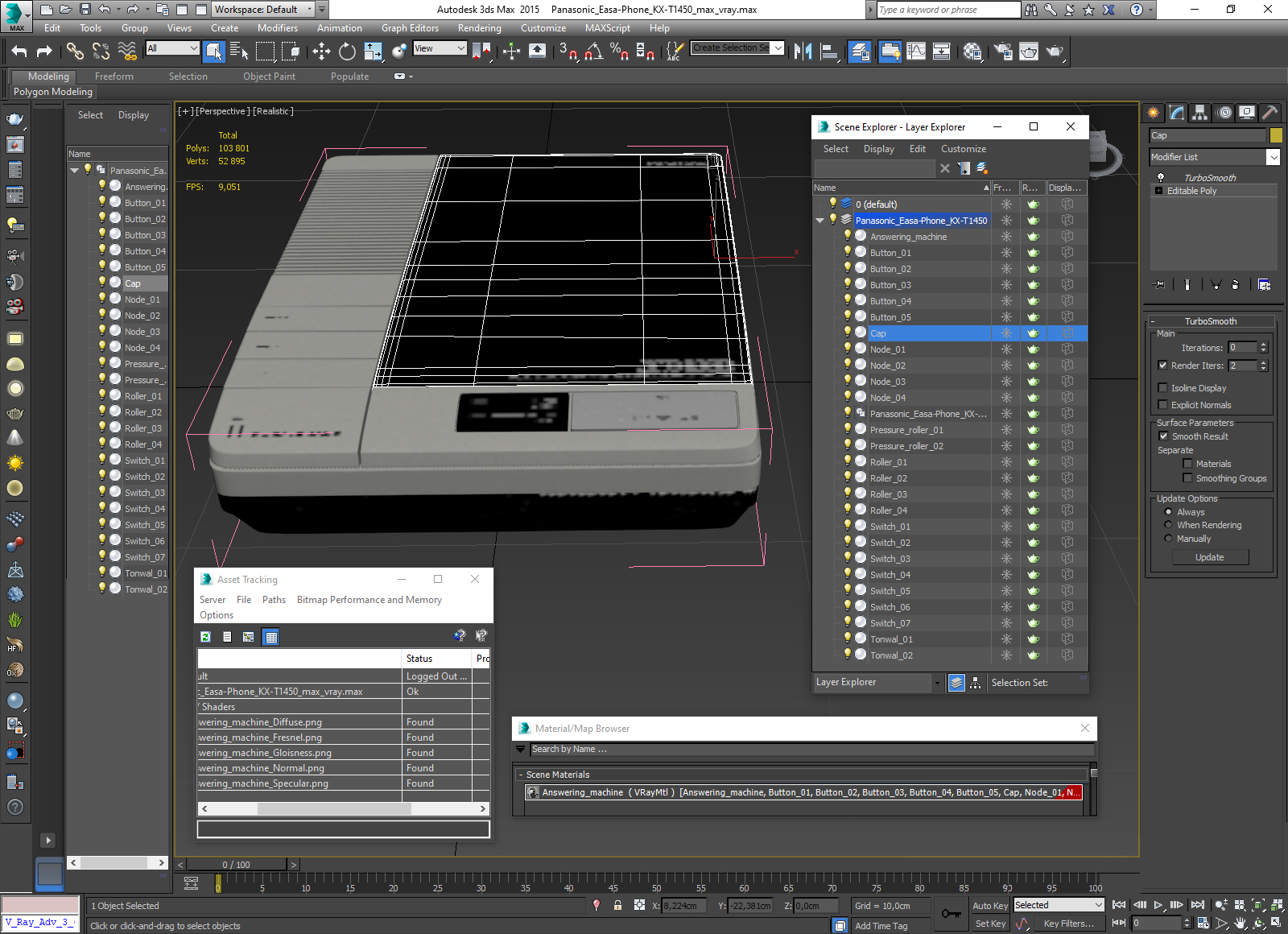This screenshot has width=1288, height=934.
Task: Open the Material Editor icon
Action: point(972,52)
